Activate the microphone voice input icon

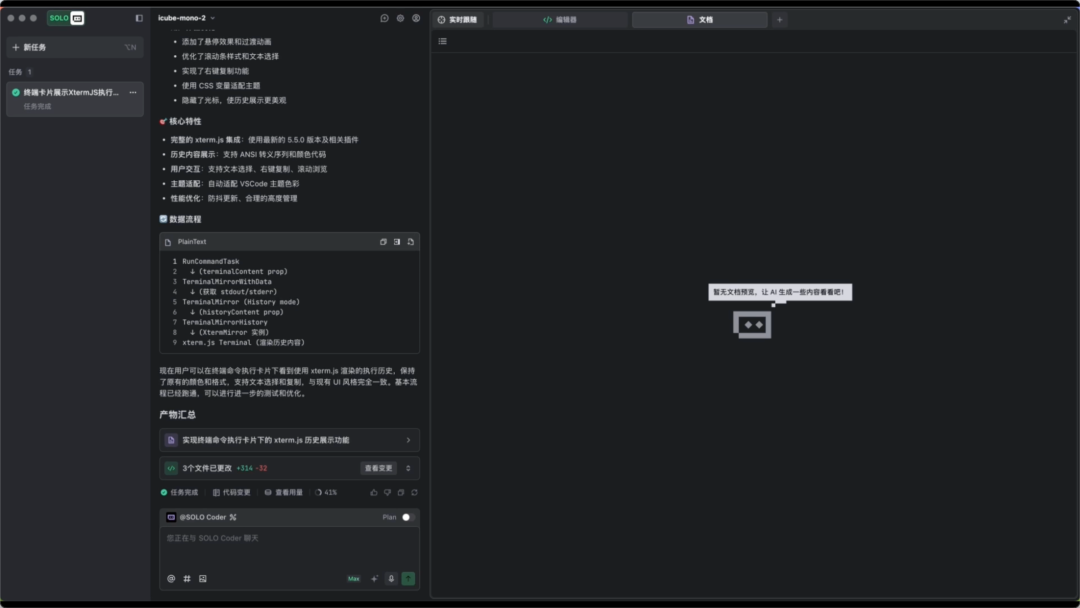pyautogui.click(x=391, y=578)
